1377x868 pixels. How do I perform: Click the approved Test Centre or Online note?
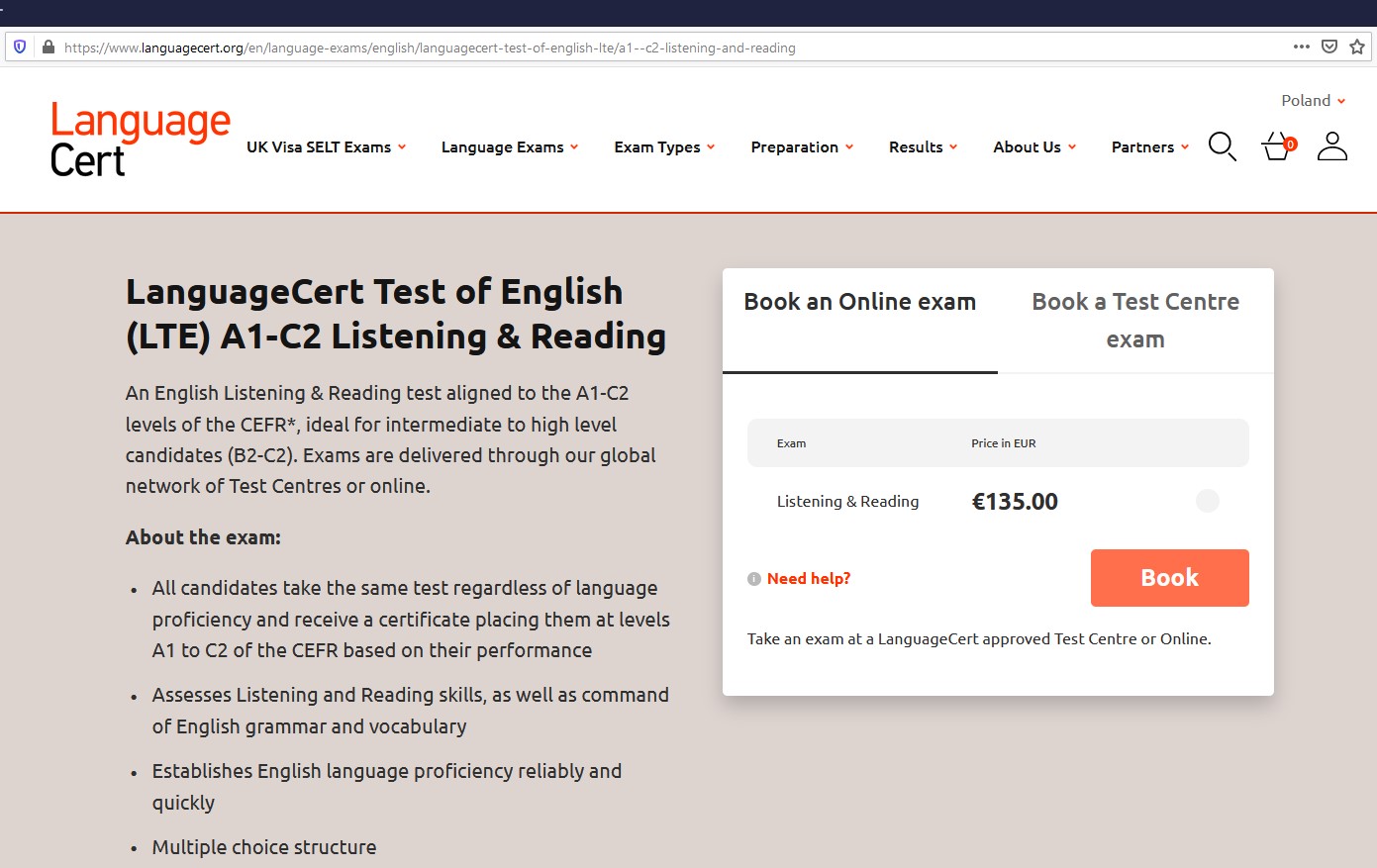point(979,639)
